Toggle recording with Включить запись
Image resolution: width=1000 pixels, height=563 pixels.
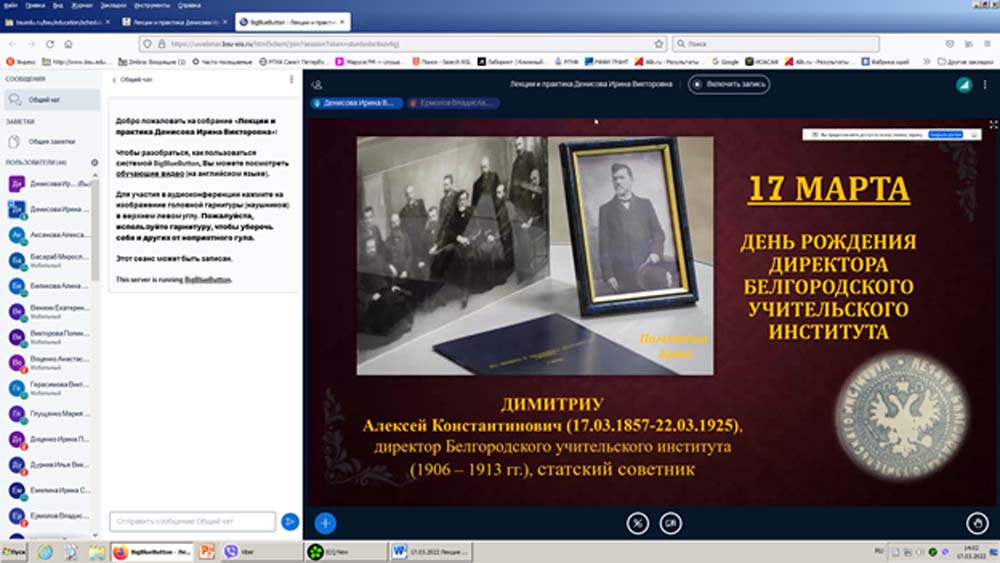[x=729, y=85]
